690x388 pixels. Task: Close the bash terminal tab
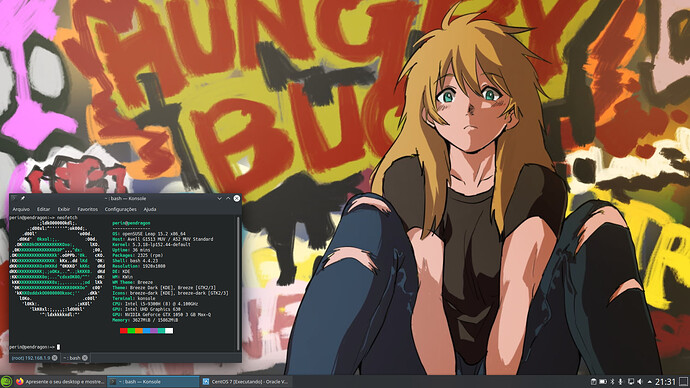tap(85, 358)
